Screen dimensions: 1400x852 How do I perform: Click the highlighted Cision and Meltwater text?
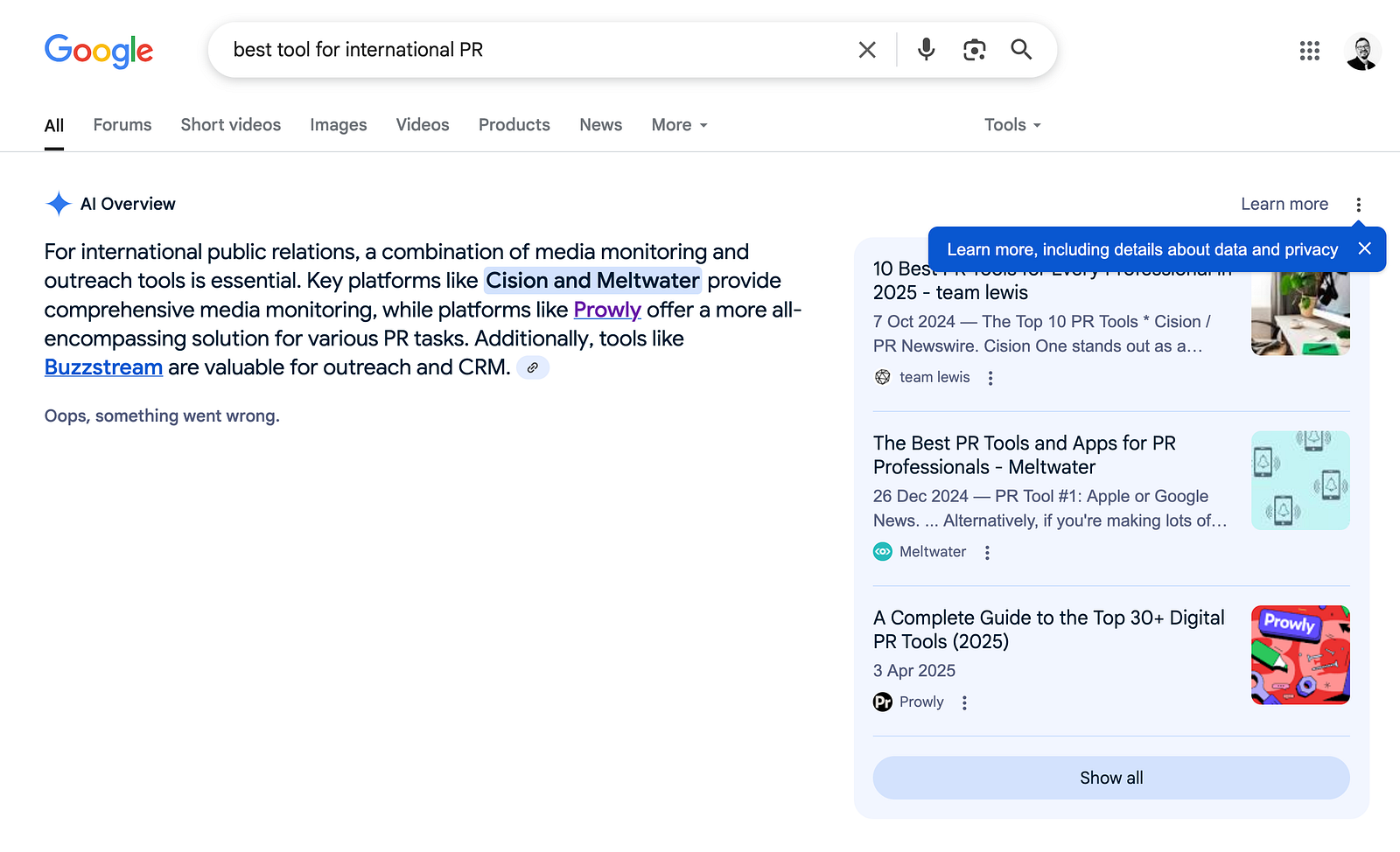pos(592,281)
